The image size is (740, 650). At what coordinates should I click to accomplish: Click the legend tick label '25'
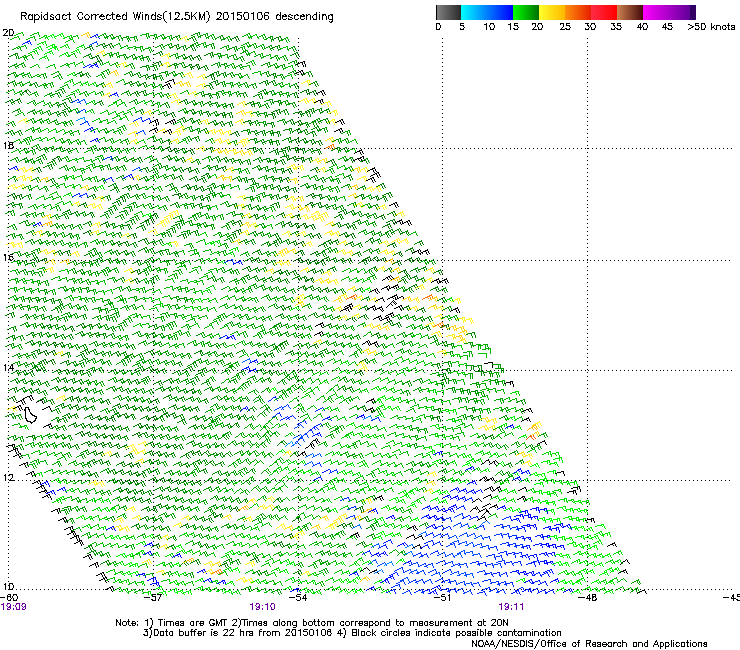(565, 27)
